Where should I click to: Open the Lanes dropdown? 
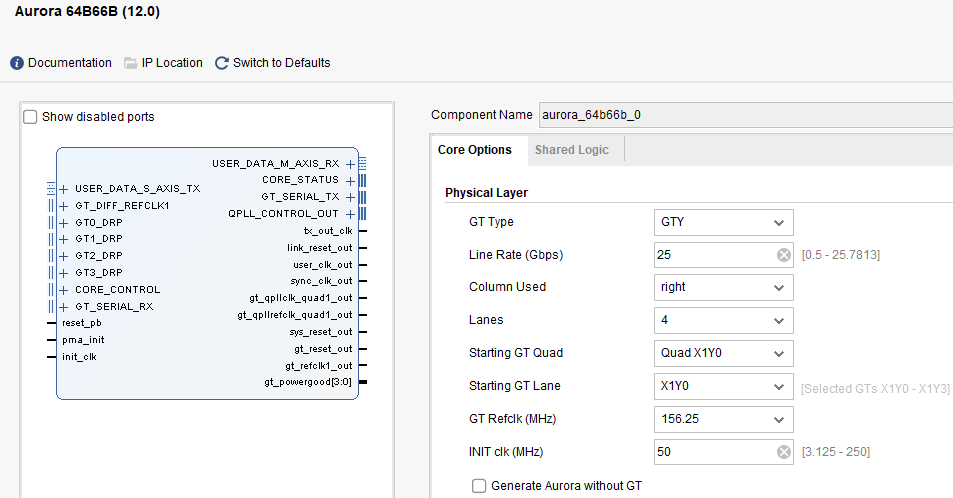pos(723,320)
